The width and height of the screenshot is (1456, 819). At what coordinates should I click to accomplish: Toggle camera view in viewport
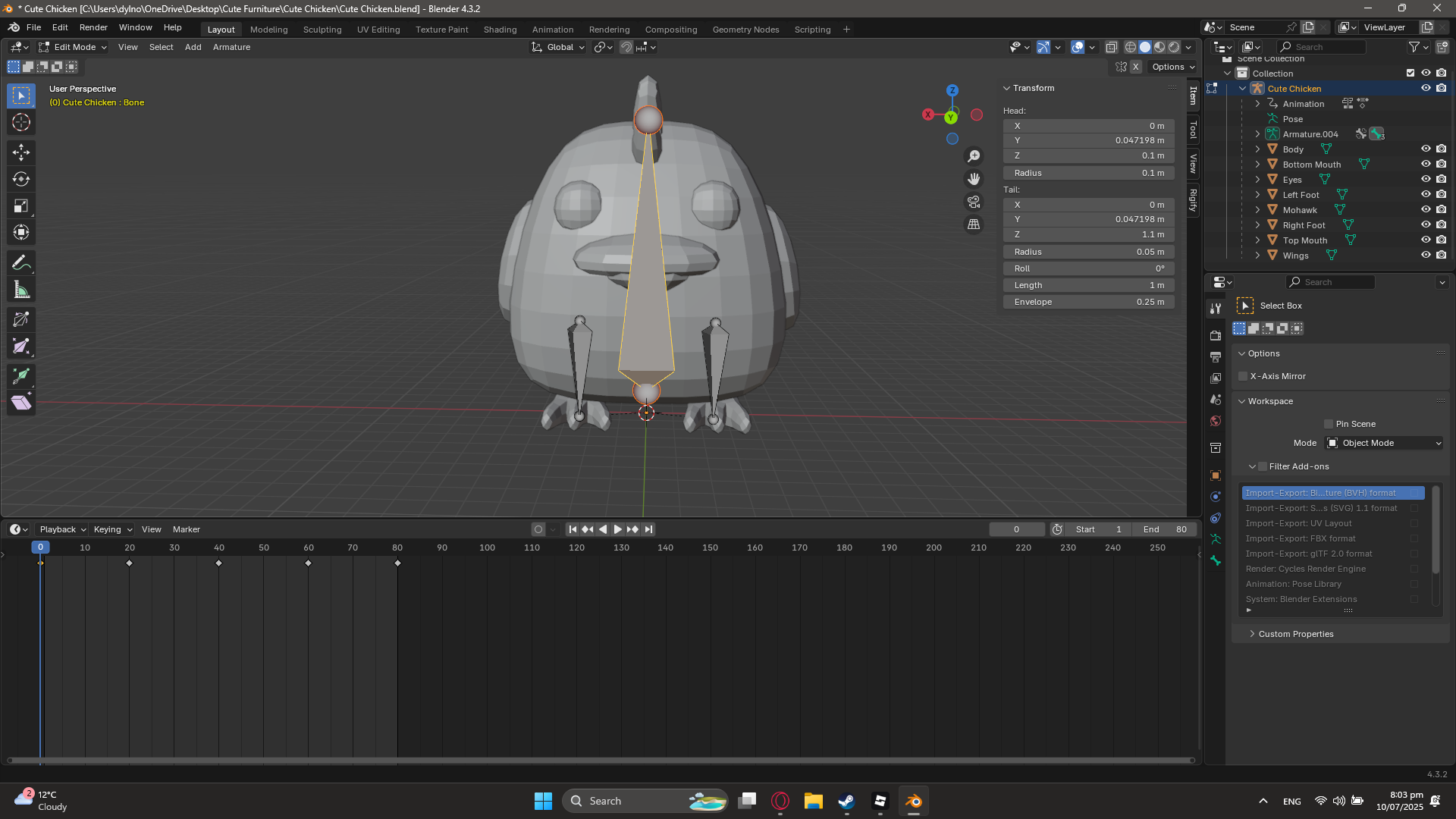974,202
